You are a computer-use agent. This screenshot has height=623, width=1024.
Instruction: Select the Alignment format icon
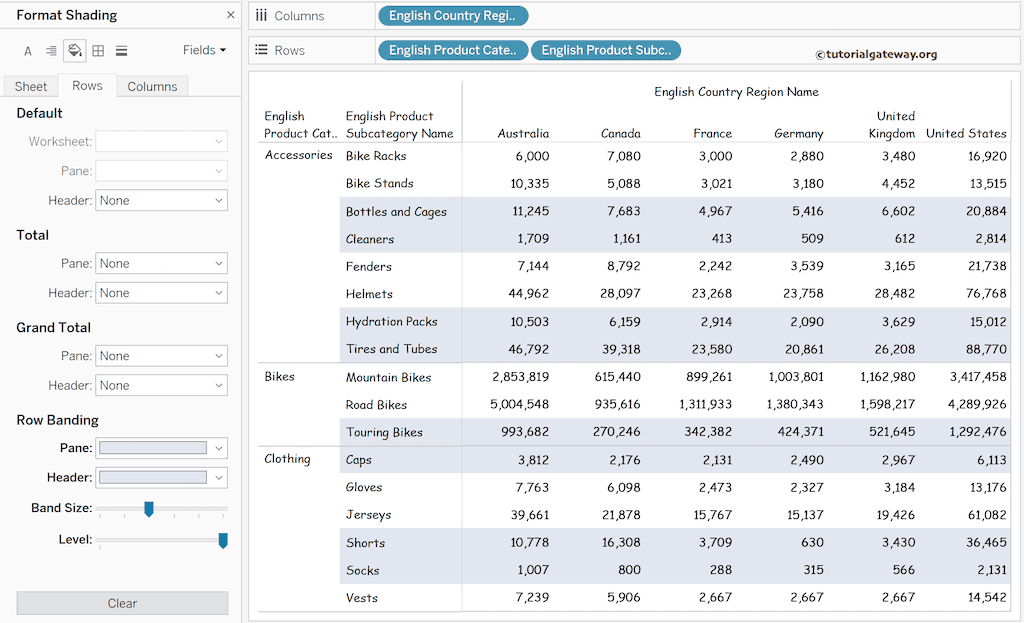pyautogui.click(x=51, y=50)
